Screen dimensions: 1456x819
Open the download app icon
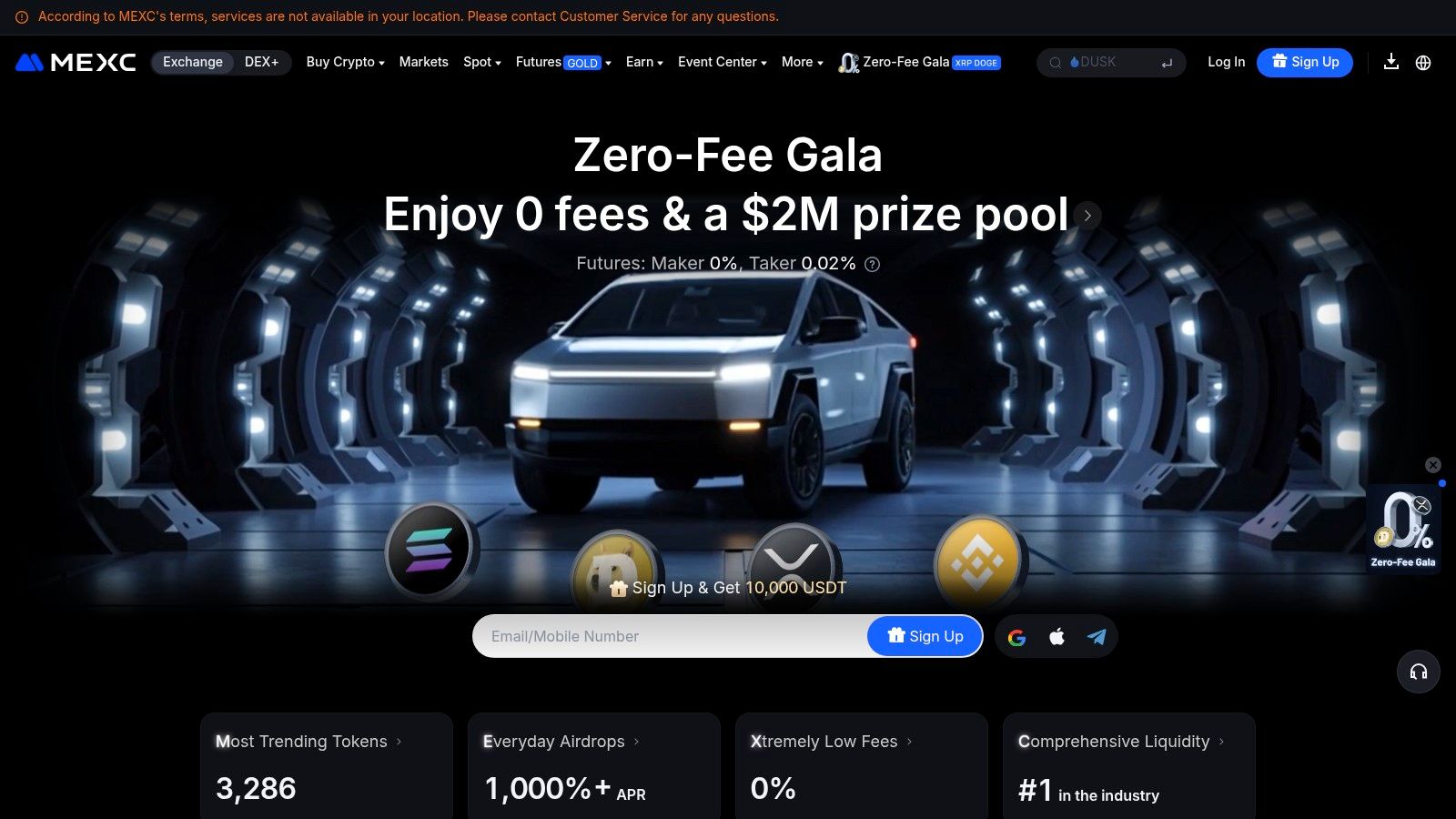(1390, 62)
